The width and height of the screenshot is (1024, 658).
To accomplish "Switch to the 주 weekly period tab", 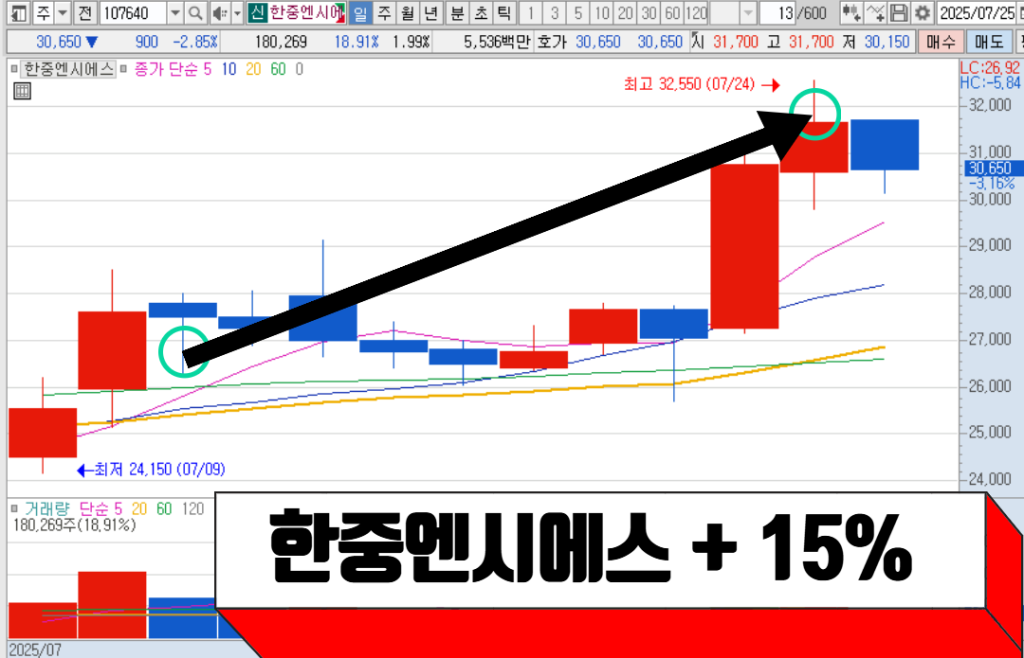I will coord(384,12).
